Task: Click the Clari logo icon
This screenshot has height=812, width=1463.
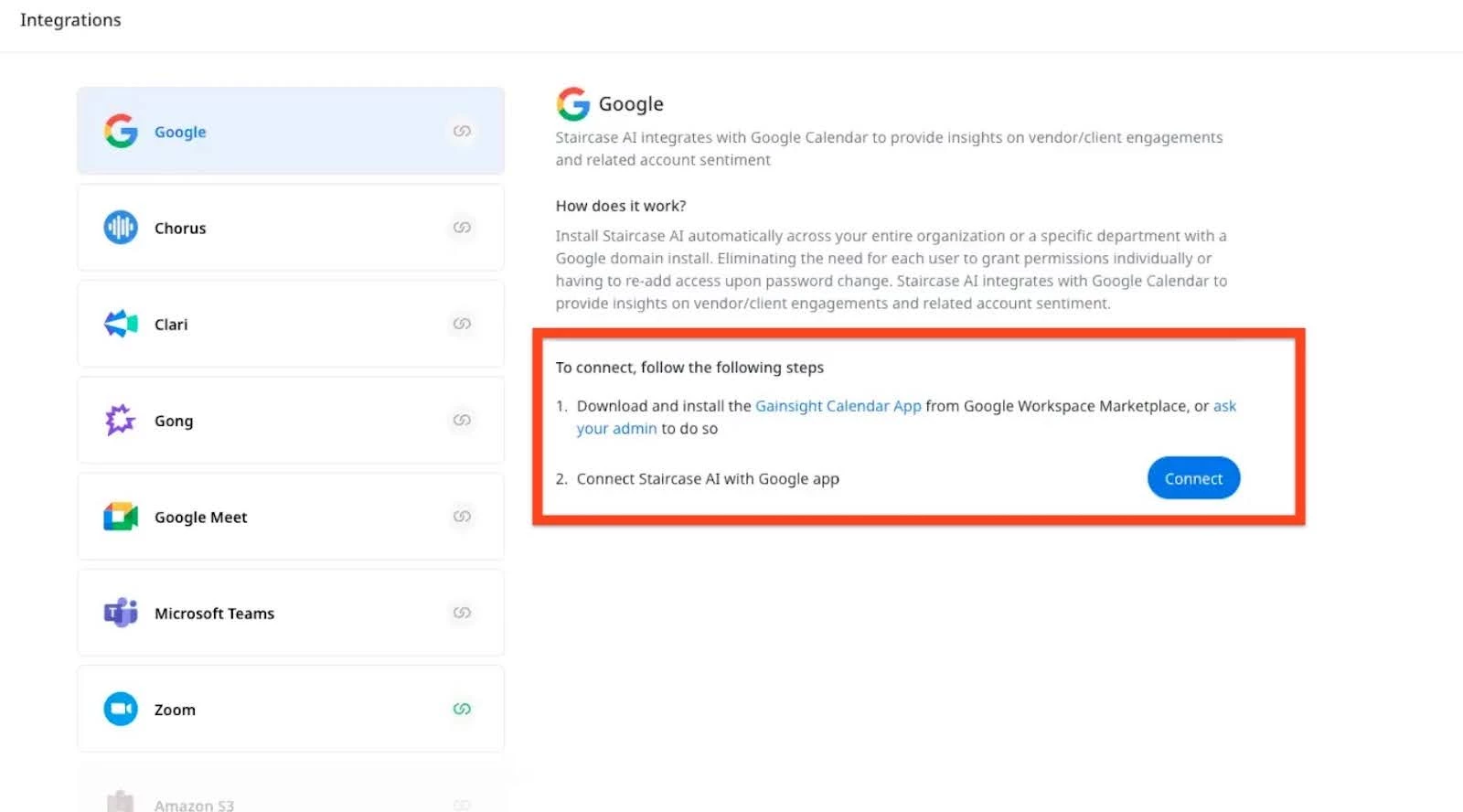Action: tap(121, 324)
